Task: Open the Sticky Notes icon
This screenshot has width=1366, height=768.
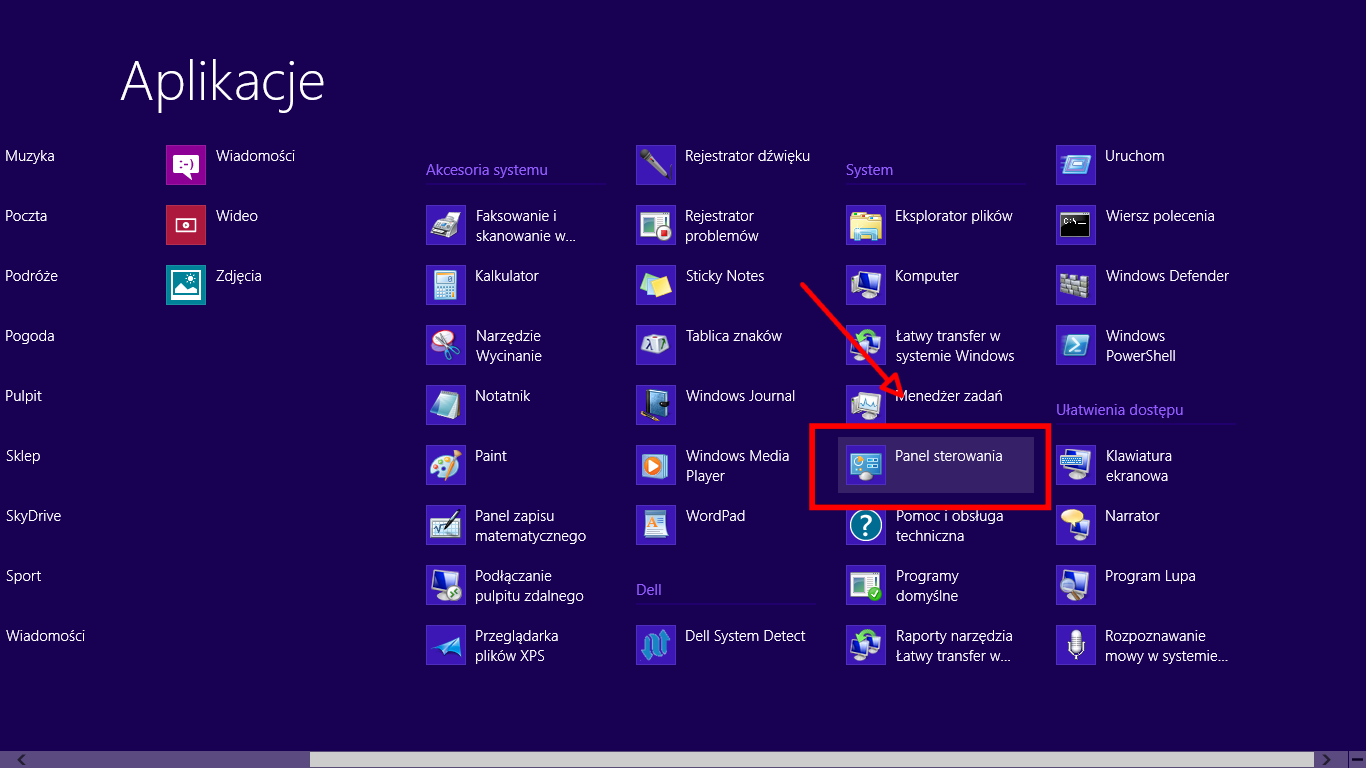Action: click(x=656, y=285)
